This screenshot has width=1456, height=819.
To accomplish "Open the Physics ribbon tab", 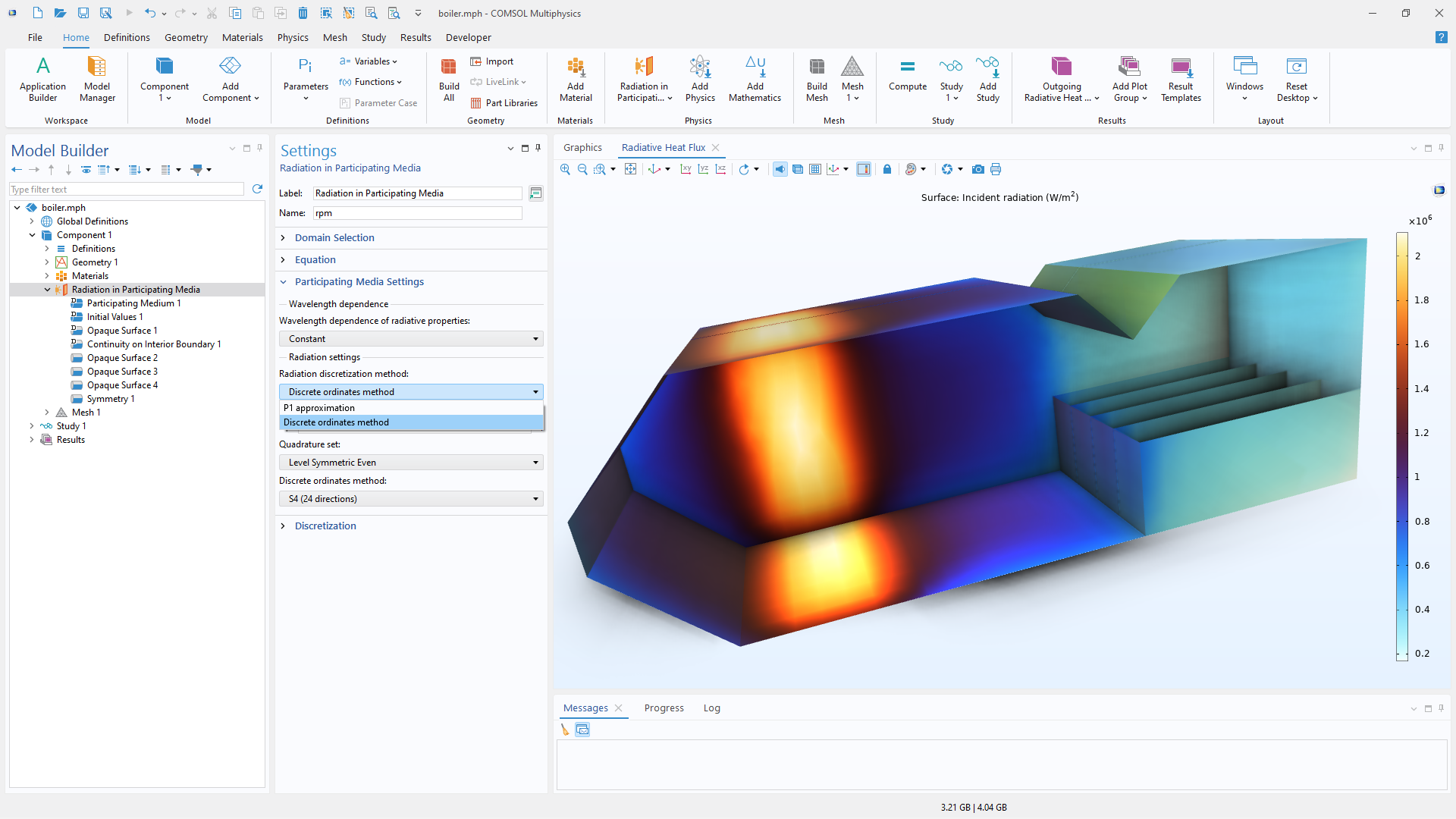I will pyautogui.click(x=293, y=37).
